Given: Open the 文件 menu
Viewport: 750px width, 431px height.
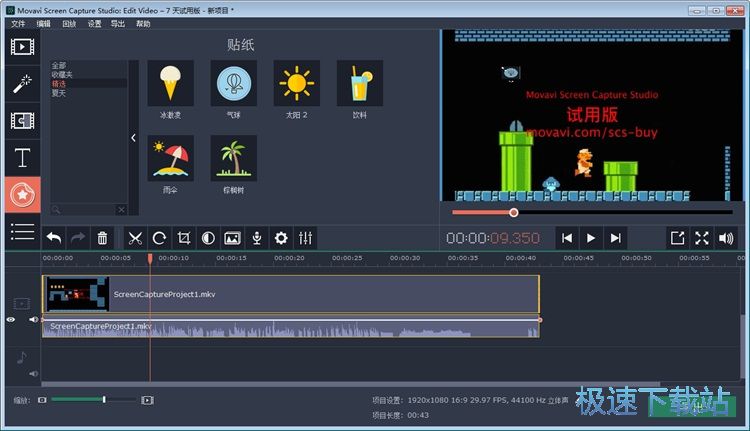Looking at the screenshot, I should click(18, 23).
